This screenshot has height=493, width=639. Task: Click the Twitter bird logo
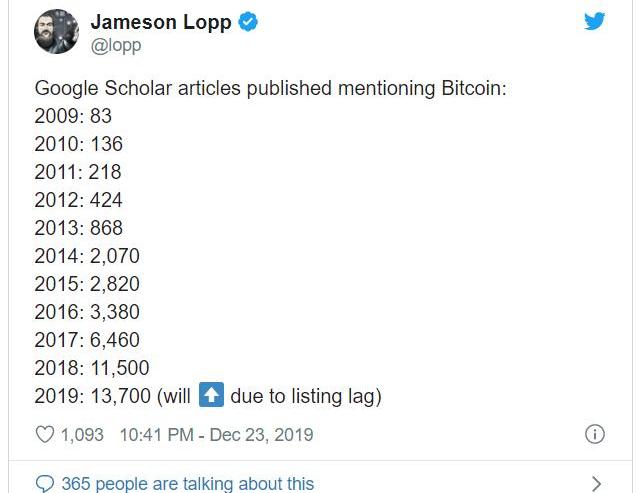[595, 21]
